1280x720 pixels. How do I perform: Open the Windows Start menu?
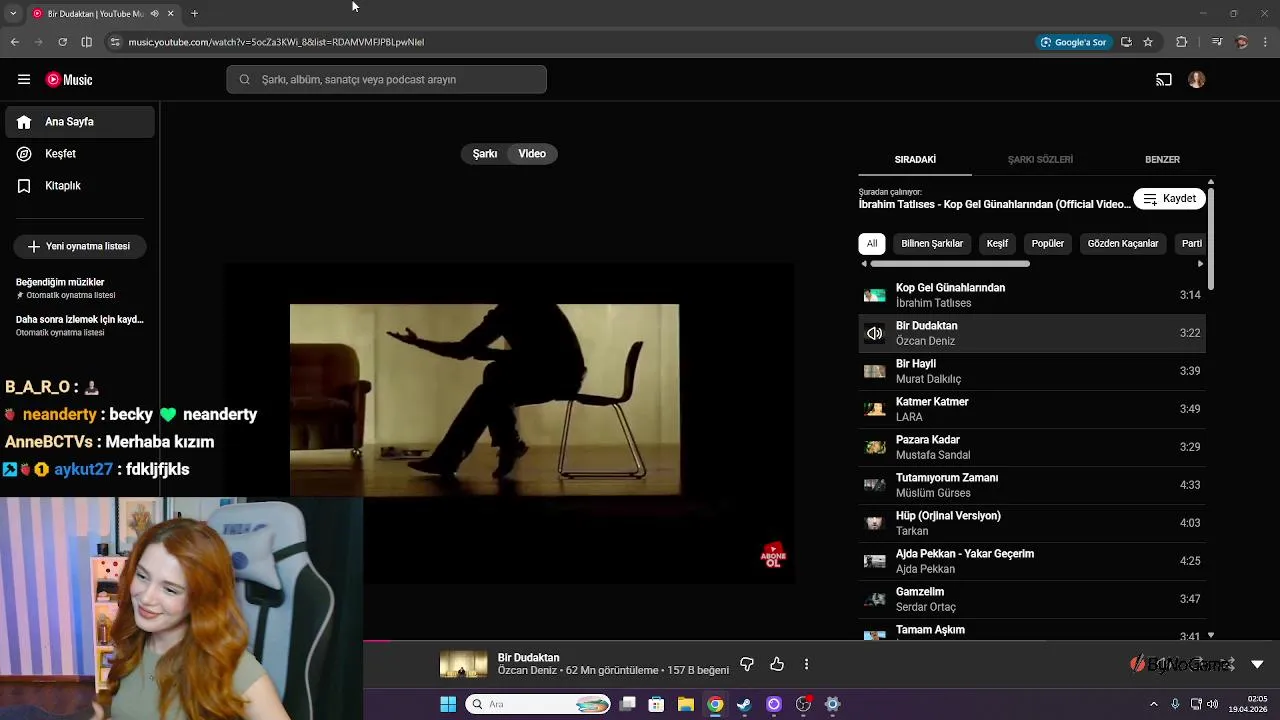[x=448, y=704]
